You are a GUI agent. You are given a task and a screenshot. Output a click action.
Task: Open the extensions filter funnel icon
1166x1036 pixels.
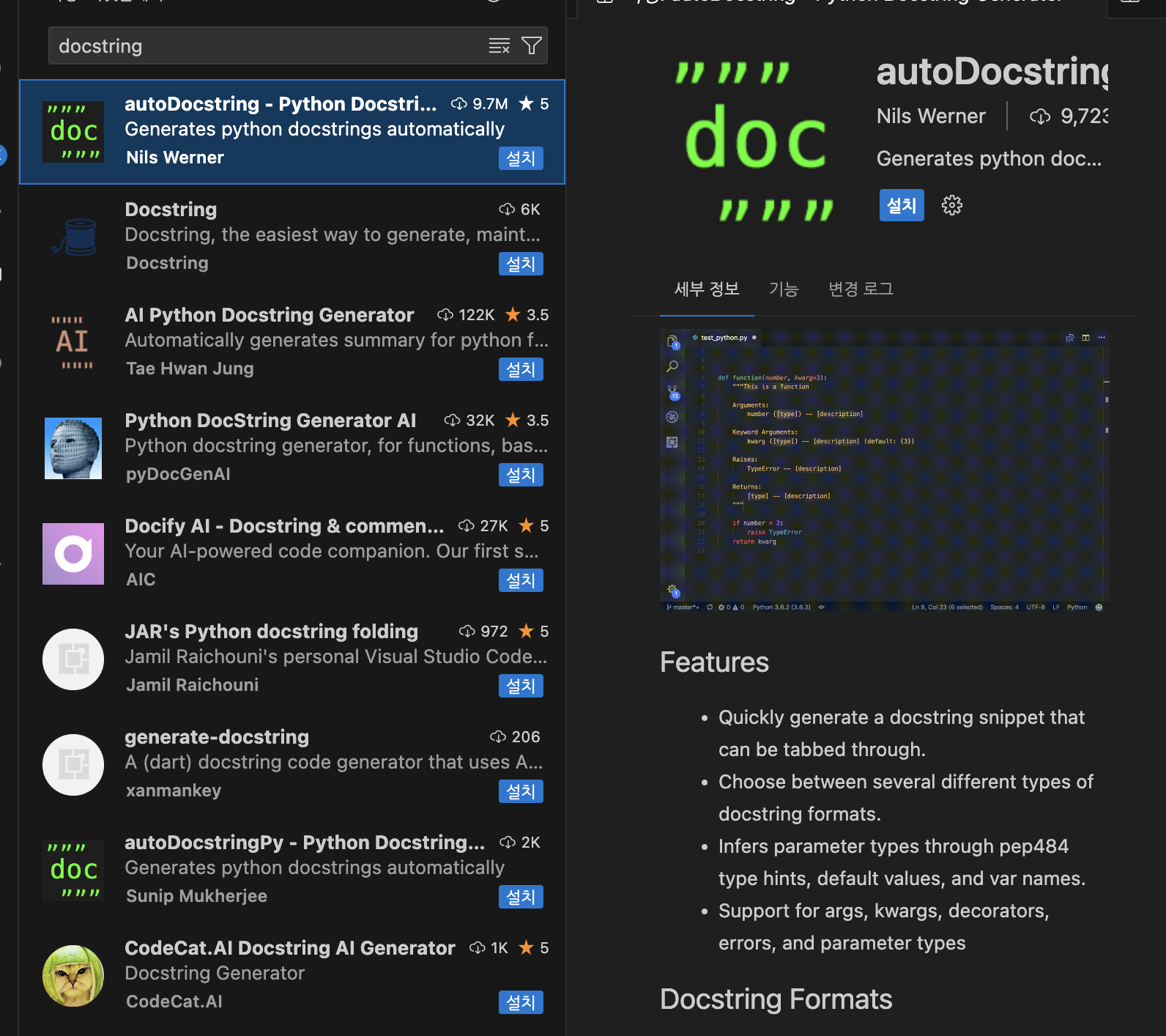point(532,45)
